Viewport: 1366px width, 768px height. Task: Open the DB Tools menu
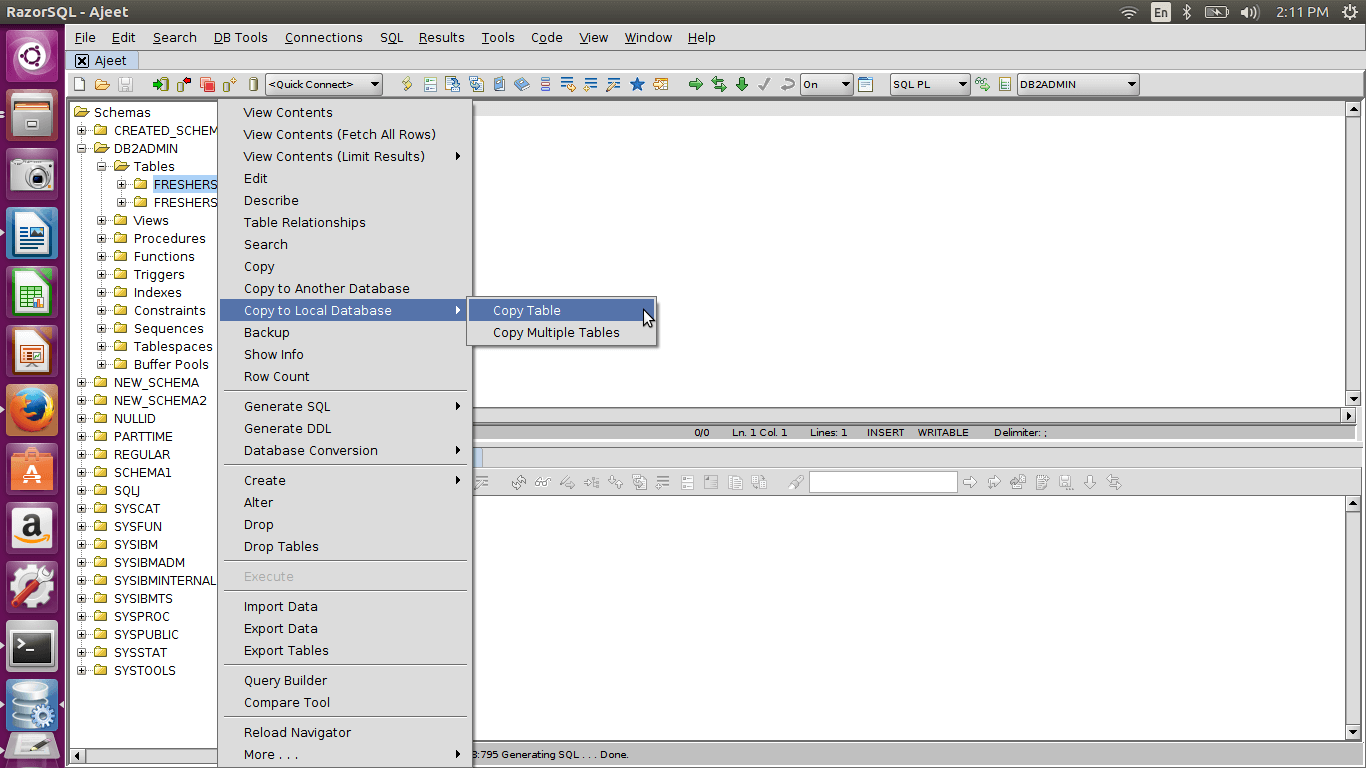click(241, 37)
